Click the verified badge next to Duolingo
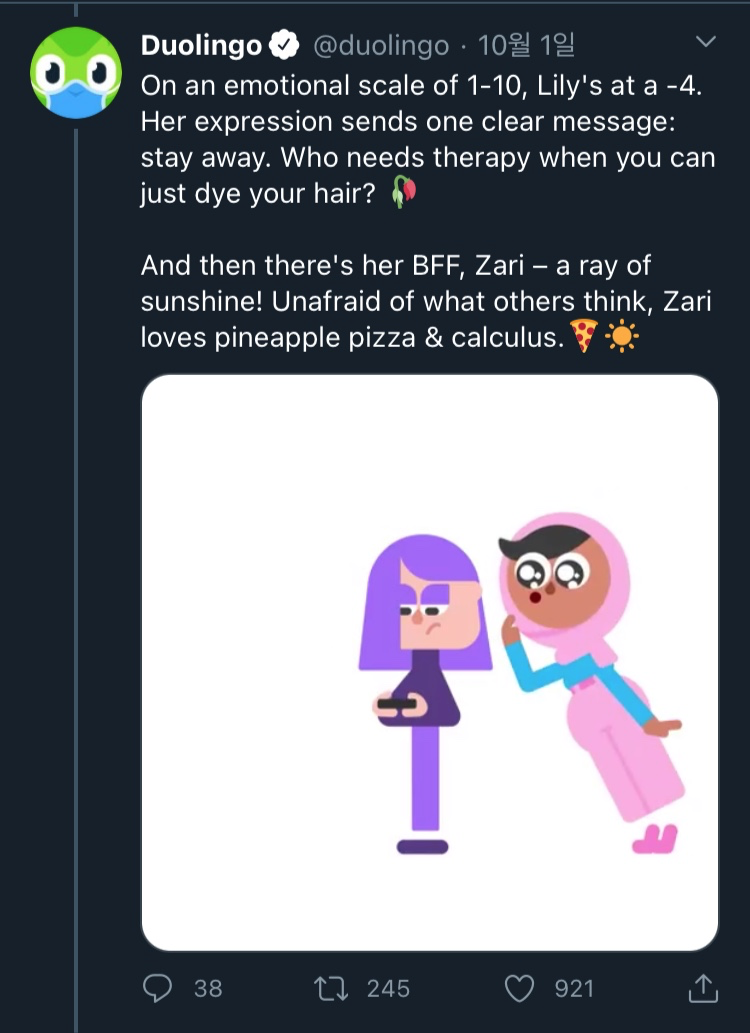The width and height of the screenshot is (750, 1033). (284, 45)
